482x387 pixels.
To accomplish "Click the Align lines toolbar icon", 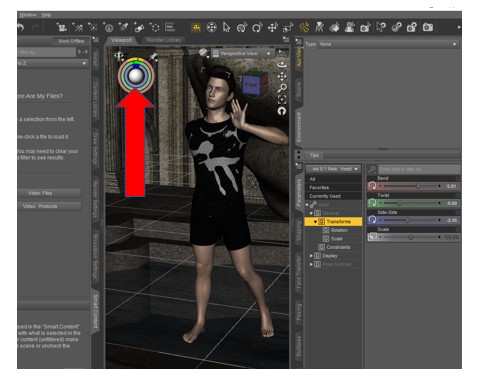I will point(170,27).
